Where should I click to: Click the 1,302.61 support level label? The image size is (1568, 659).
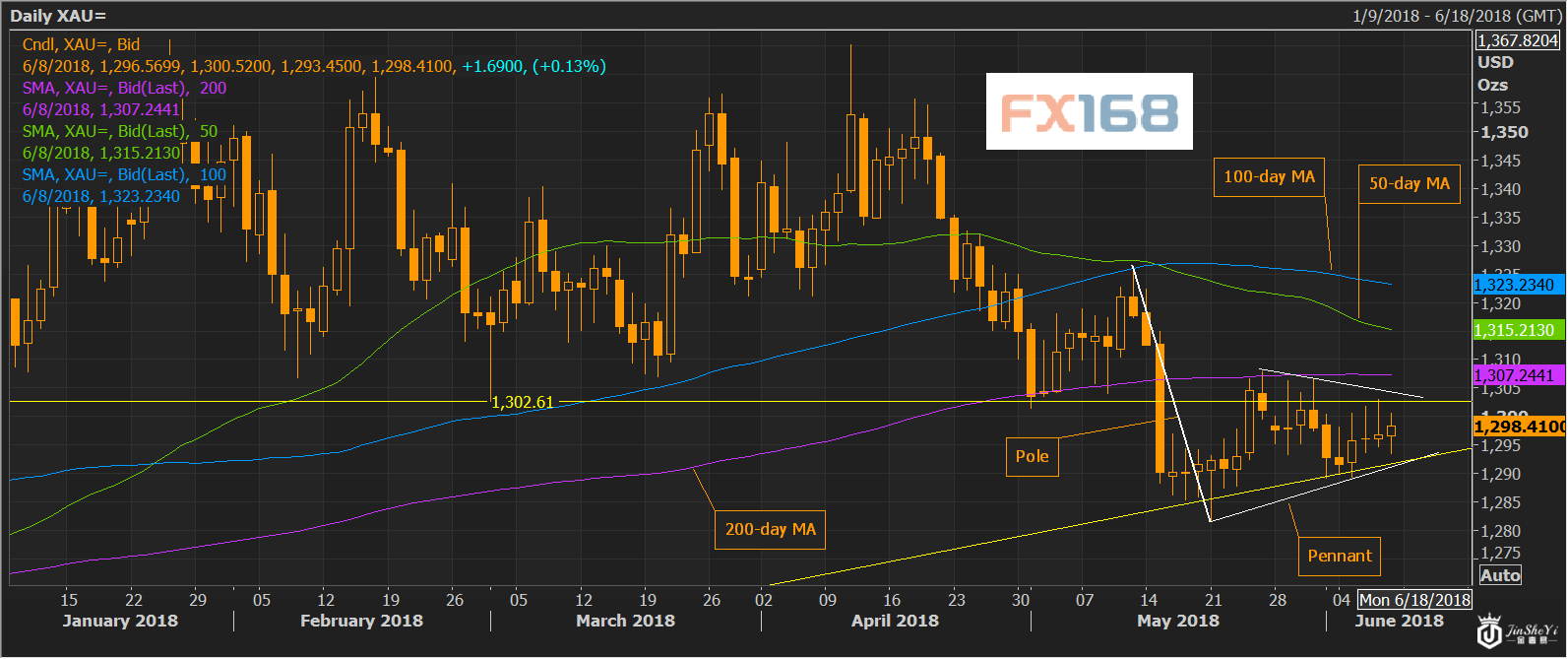click(x=522, y=403)
